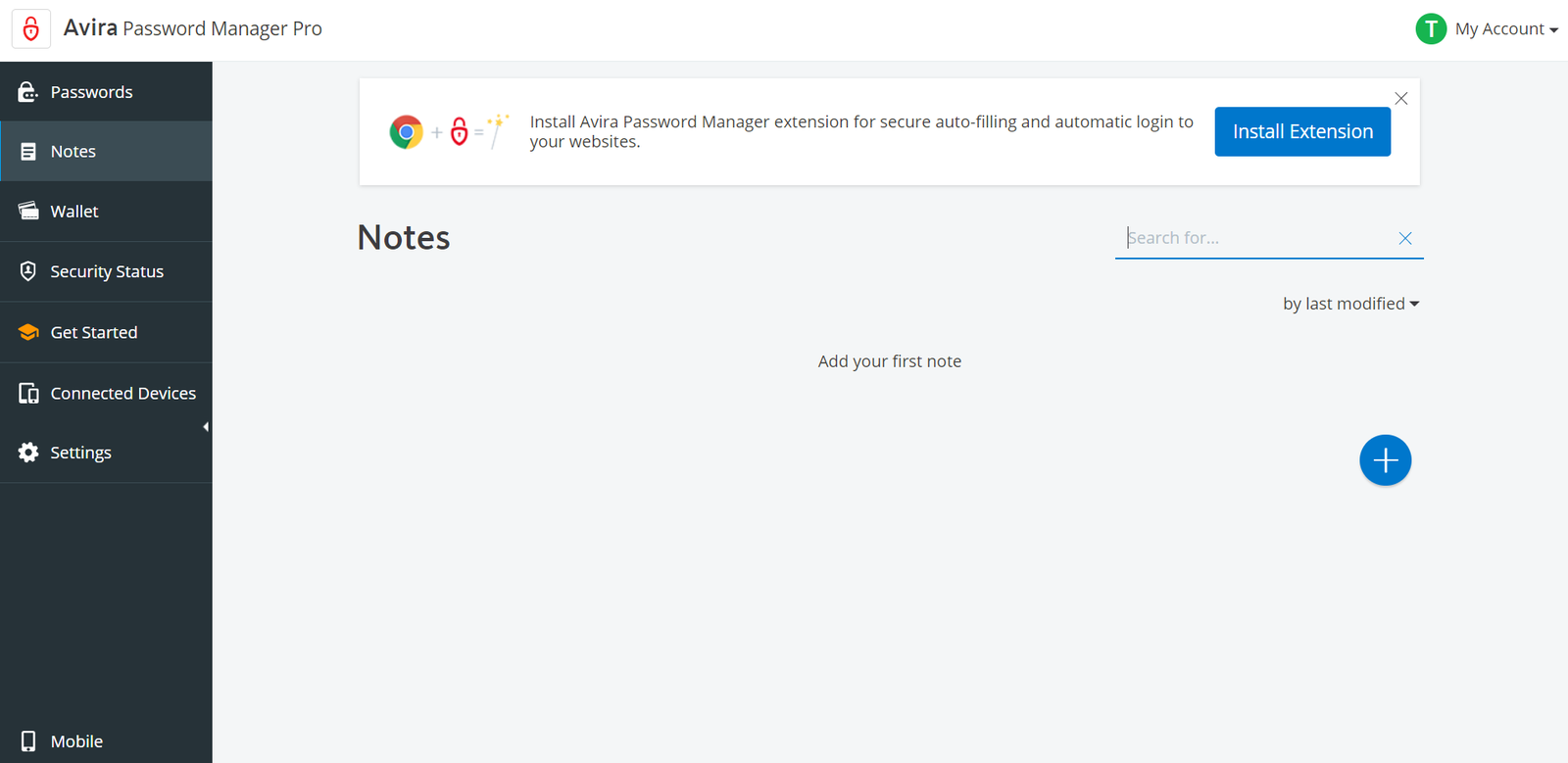Viewport: 1568px width, 763px height.
Task: Click the Mobile phone icon
Action: pyautogui.click(x=28, y=741)
